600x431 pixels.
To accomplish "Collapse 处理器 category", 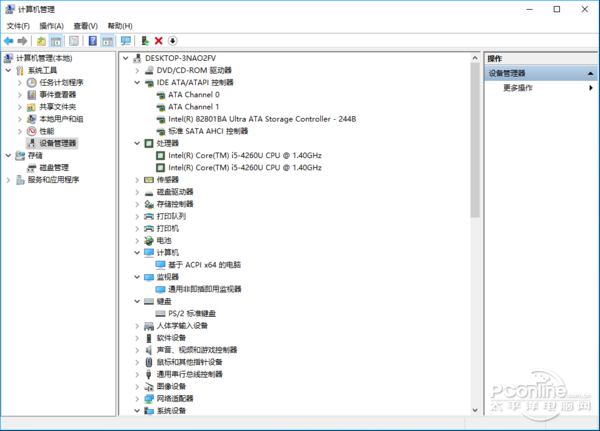I will (x=137, y=143).
